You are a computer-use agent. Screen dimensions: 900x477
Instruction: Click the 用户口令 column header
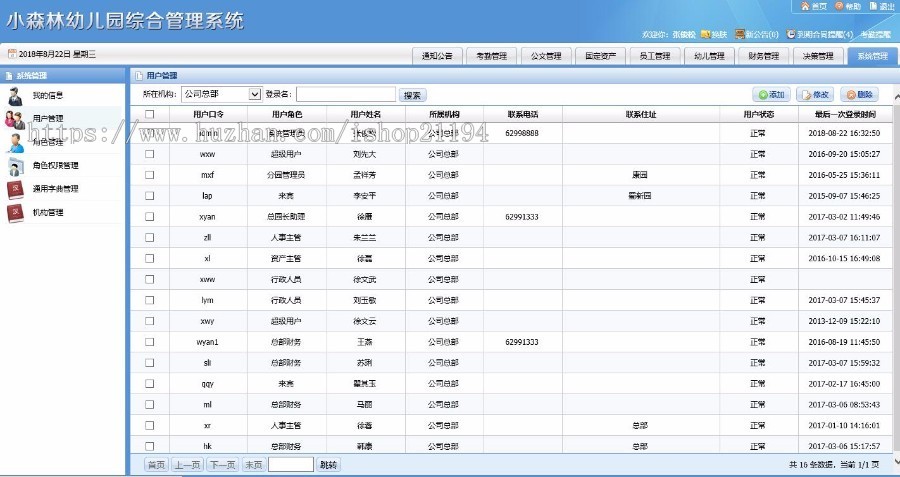click(x=208, y=114)
